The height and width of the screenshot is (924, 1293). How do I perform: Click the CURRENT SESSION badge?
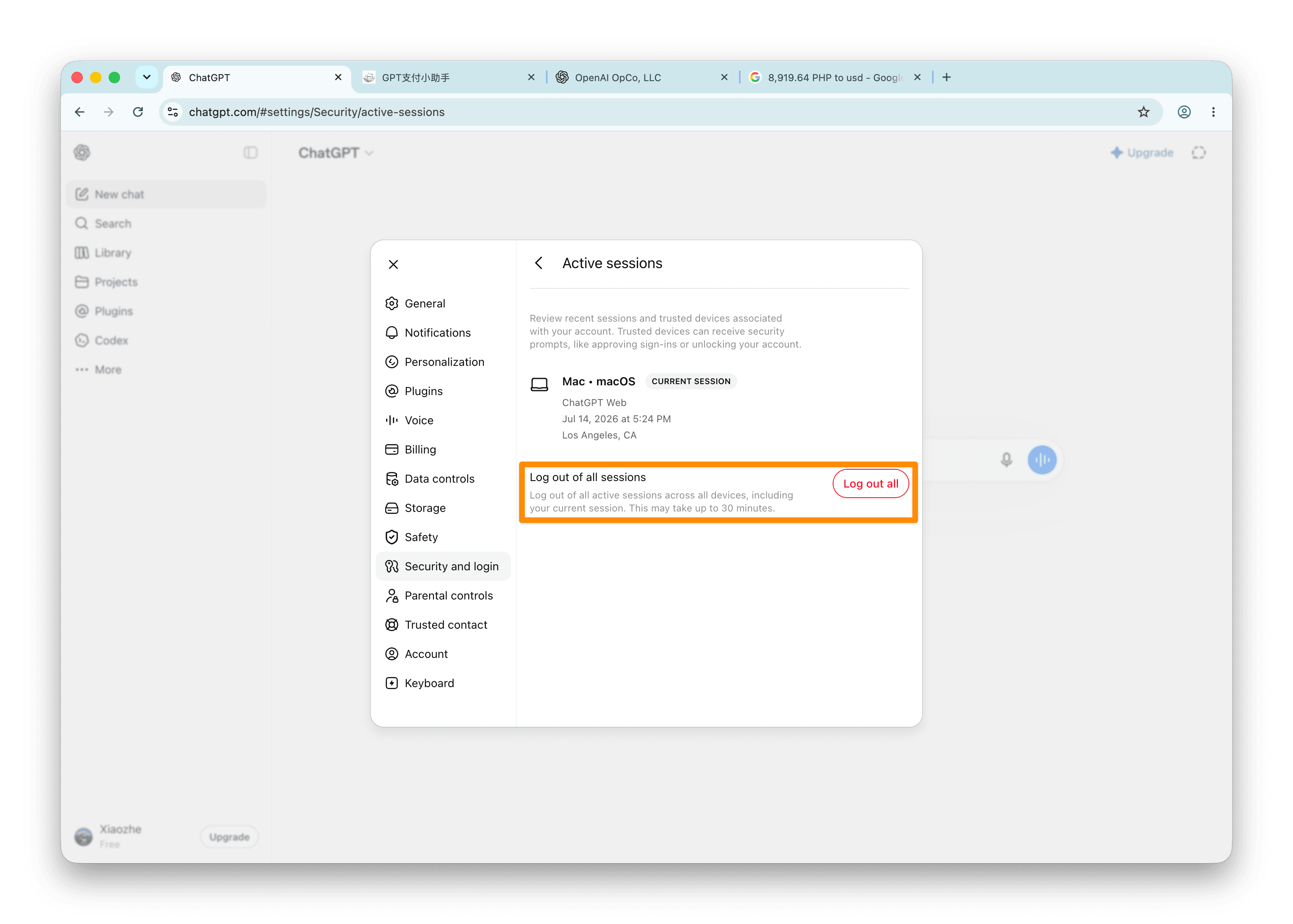(x=691, y=381)
